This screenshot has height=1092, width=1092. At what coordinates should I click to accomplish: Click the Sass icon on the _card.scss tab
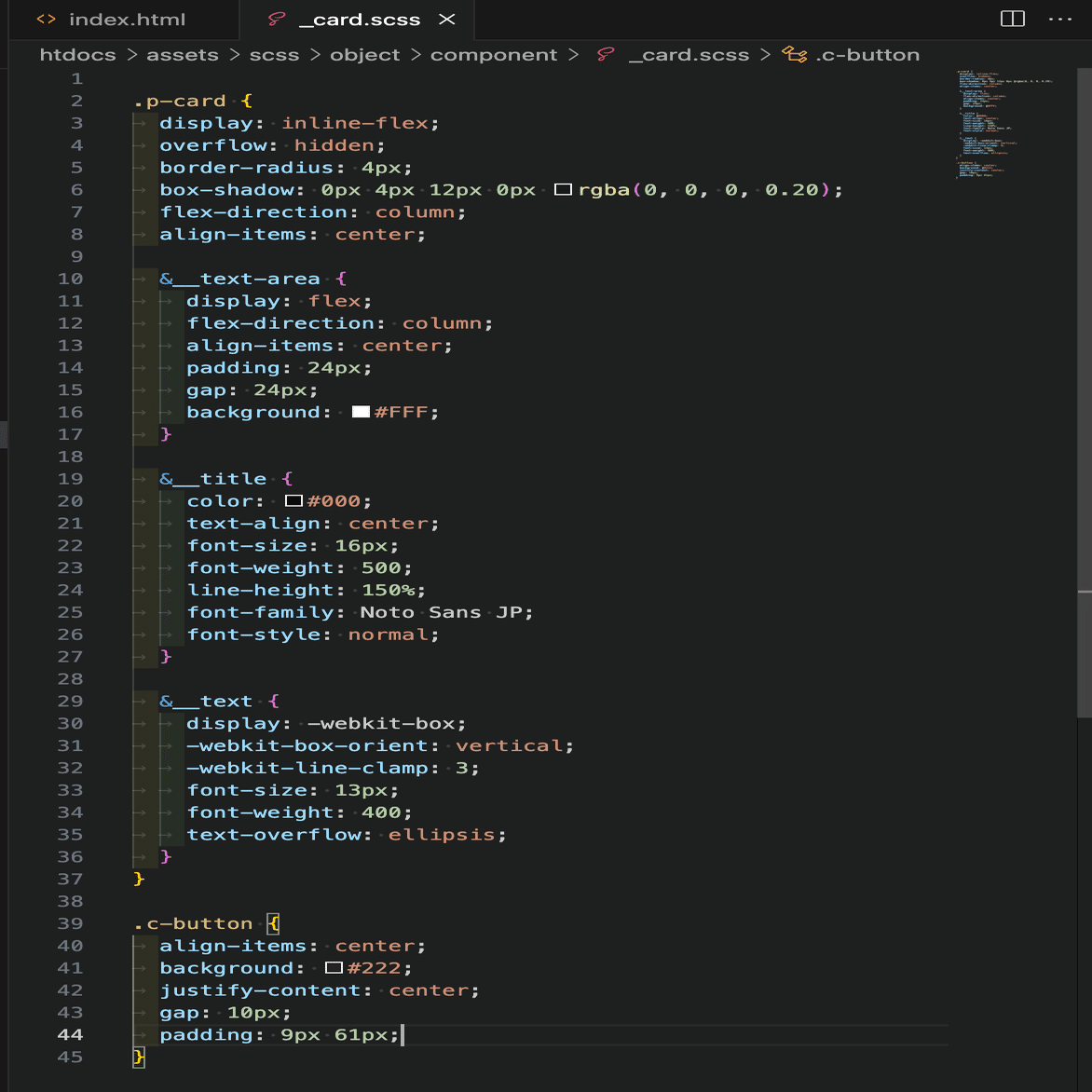276,19
